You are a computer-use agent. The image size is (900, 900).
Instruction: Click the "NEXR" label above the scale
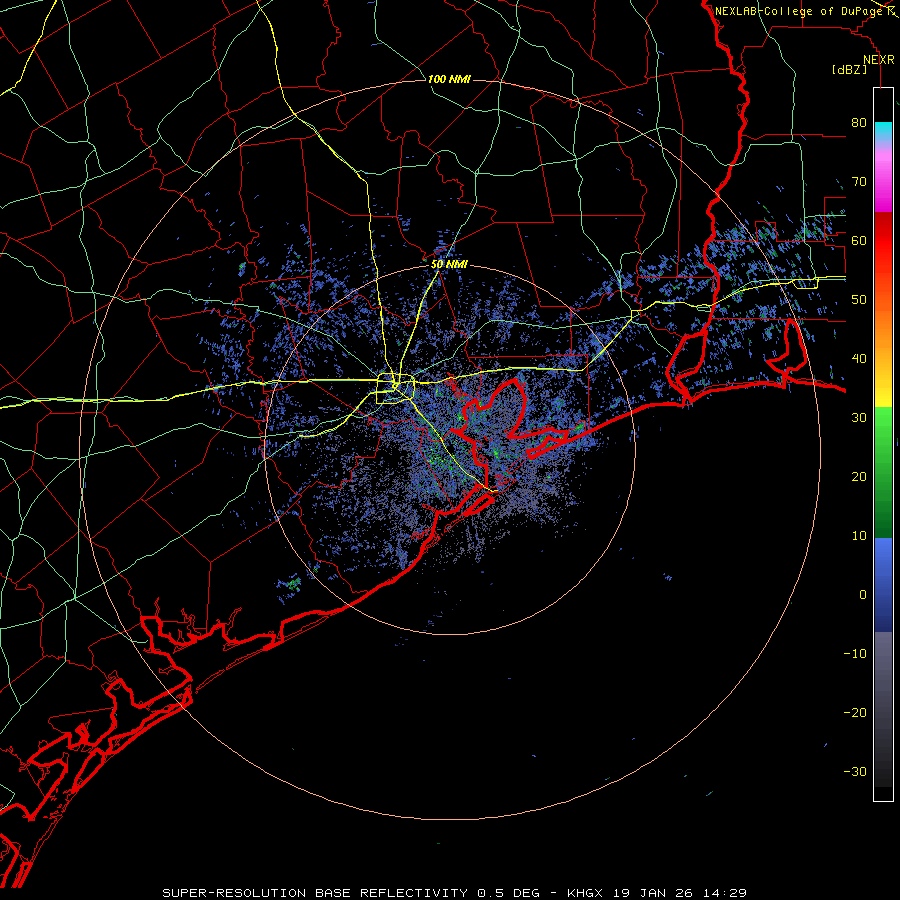click(879, 60)
